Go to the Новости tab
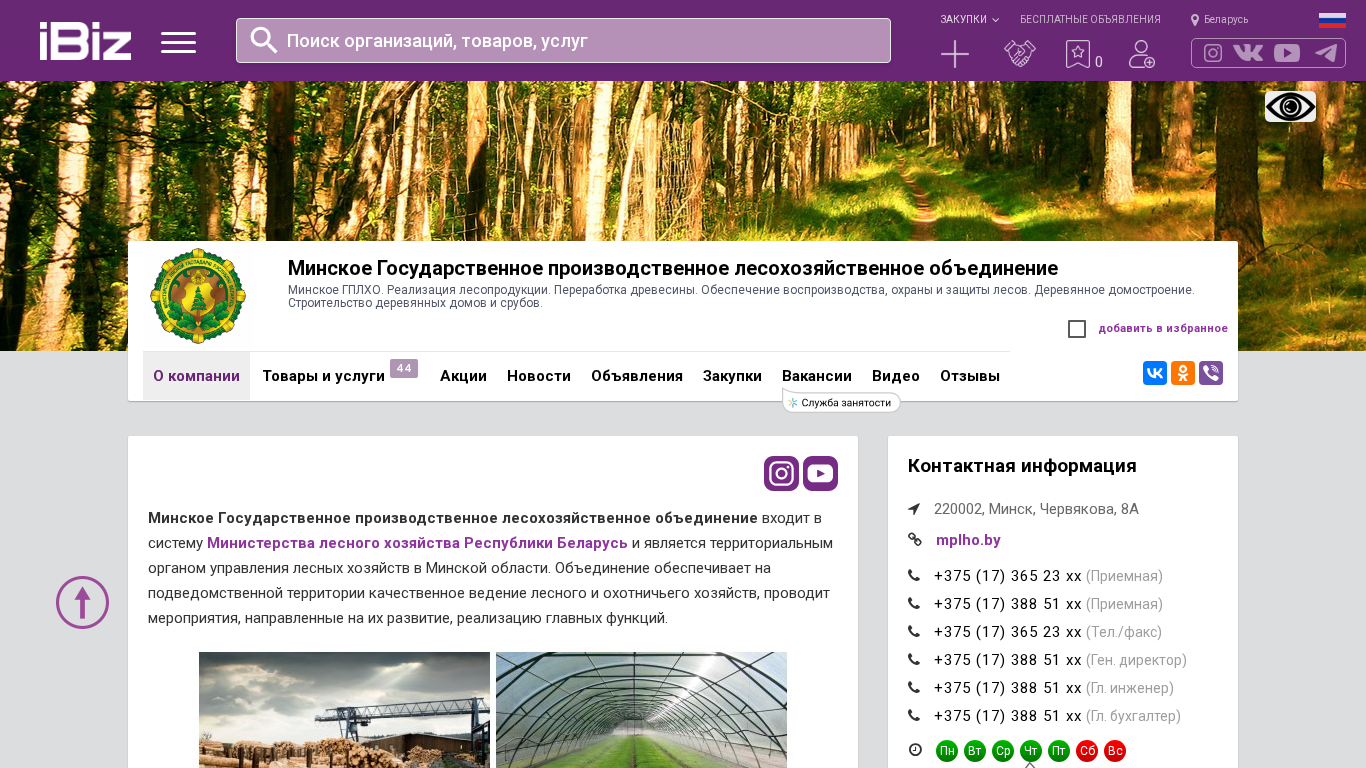 coord(539,376)
